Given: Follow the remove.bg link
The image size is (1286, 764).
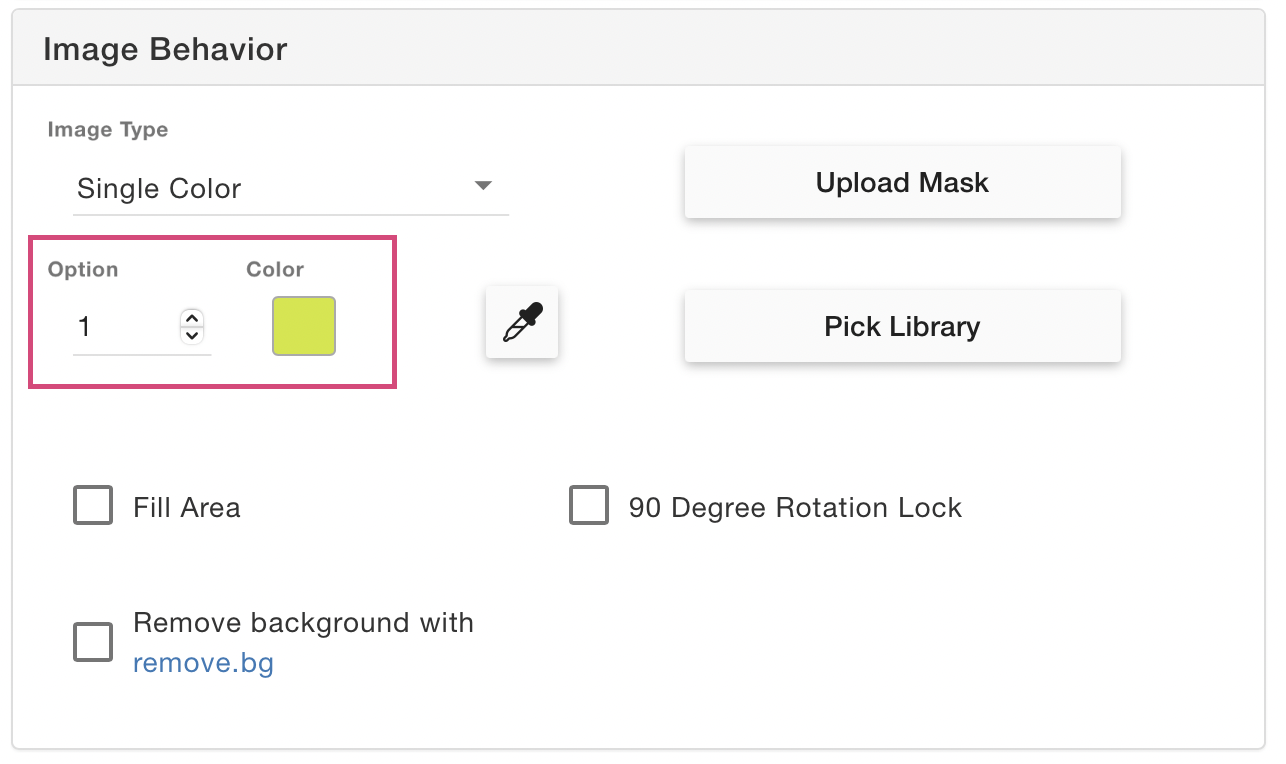Looking at the screenshot, I should pos(203,663).
